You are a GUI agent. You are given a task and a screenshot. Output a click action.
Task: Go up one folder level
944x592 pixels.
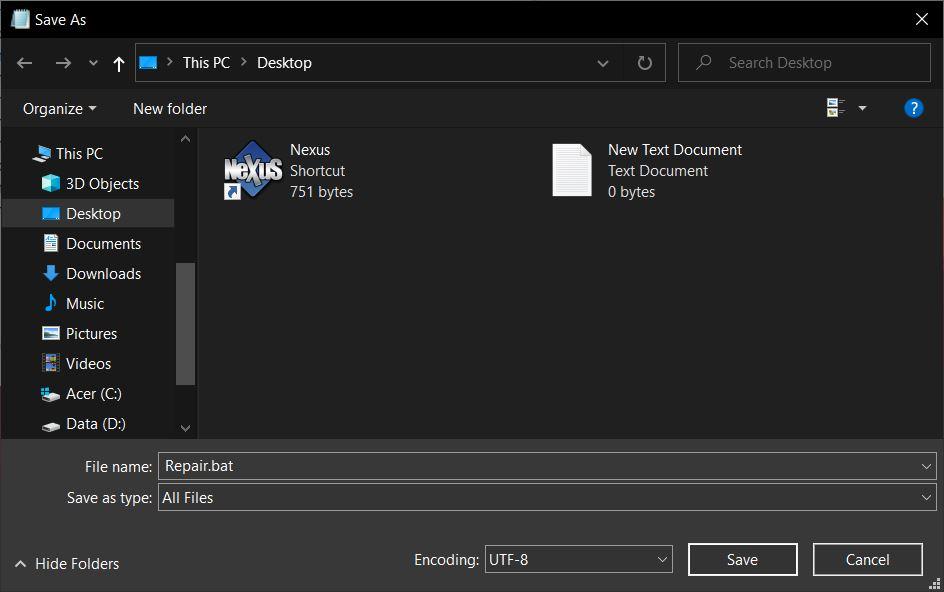(119, 63)
